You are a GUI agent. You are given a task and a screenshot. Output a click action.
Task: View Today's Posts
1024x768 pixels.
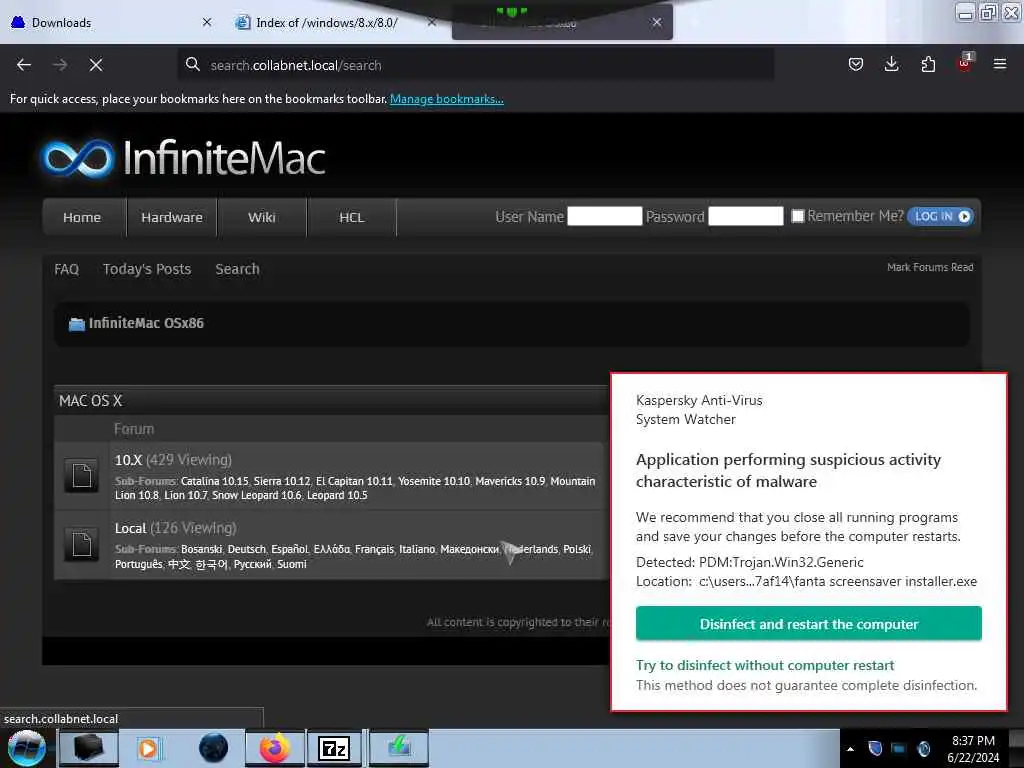click(x=147, y=269)
